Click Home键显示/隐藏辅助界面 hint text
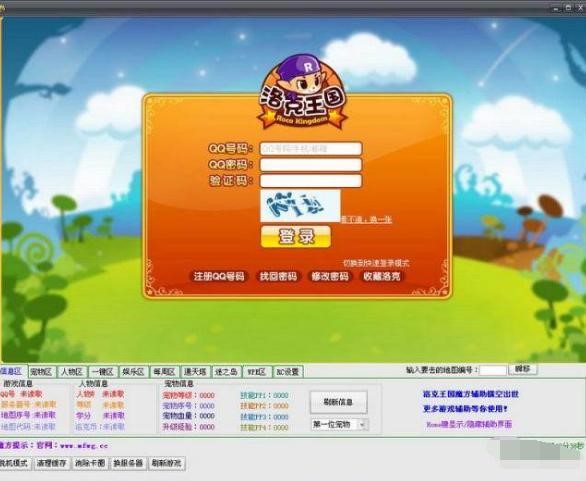 coord(469,425)
